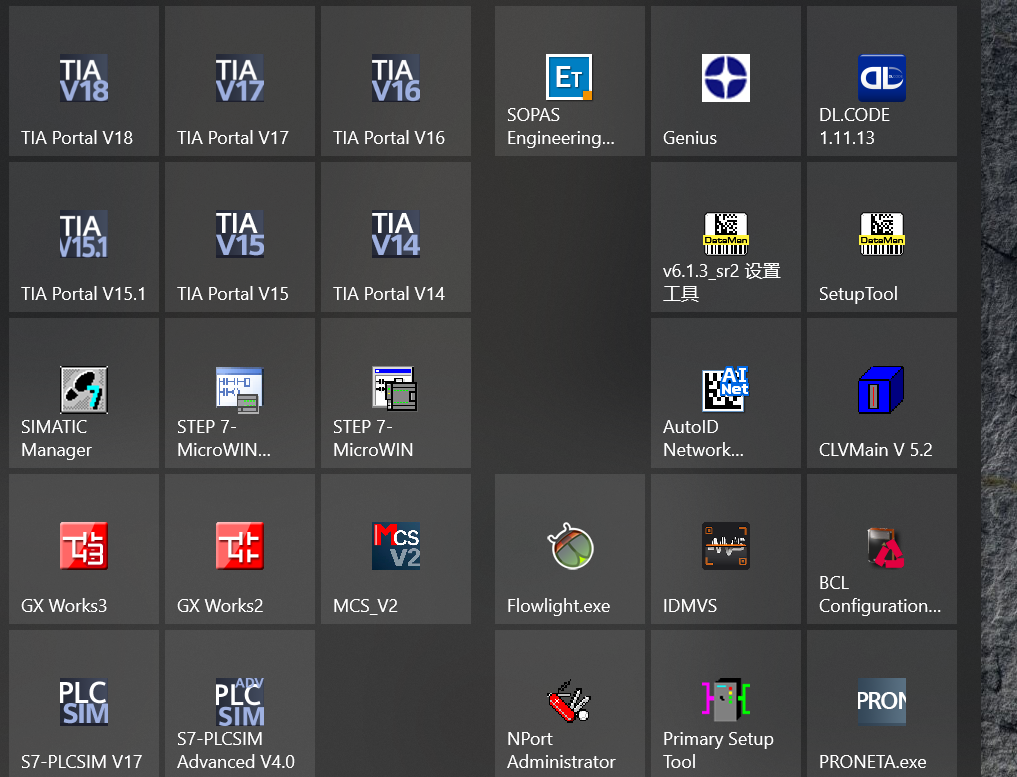Launch DataMan SetupTool

coord(881,237)
